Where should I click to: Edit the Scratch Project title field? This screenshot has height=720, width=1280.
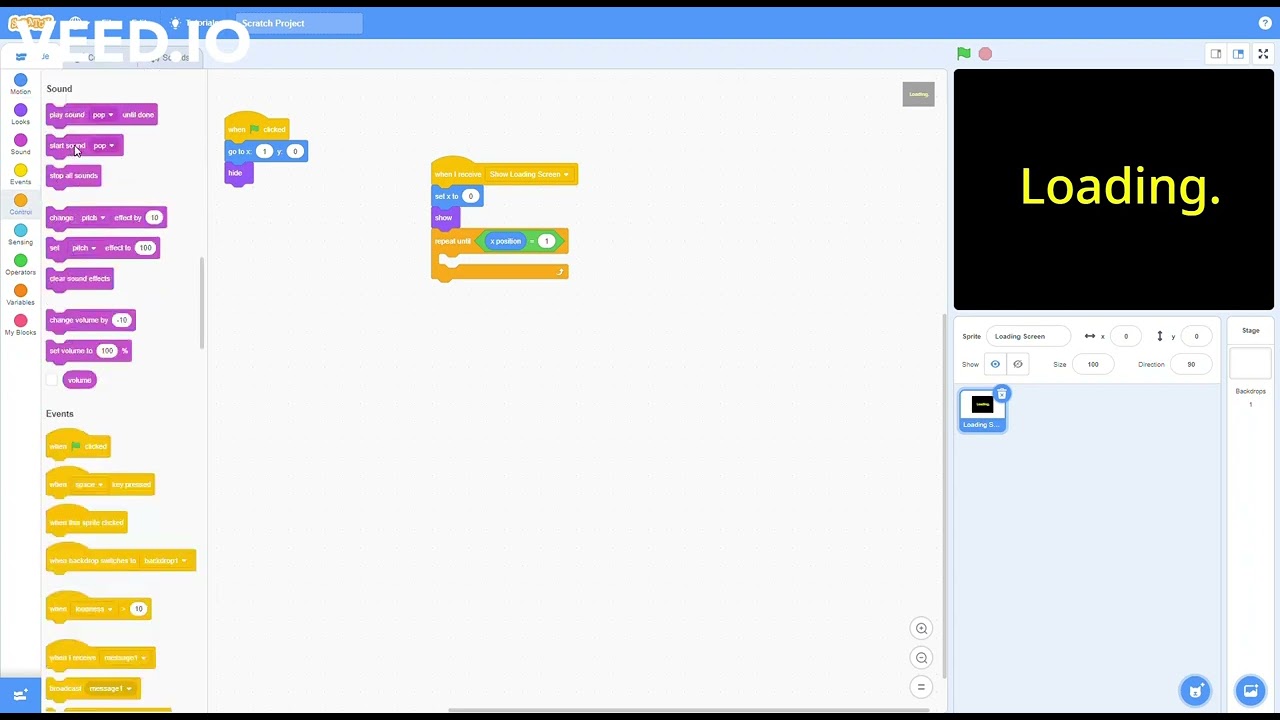click(x=299, y=23)
